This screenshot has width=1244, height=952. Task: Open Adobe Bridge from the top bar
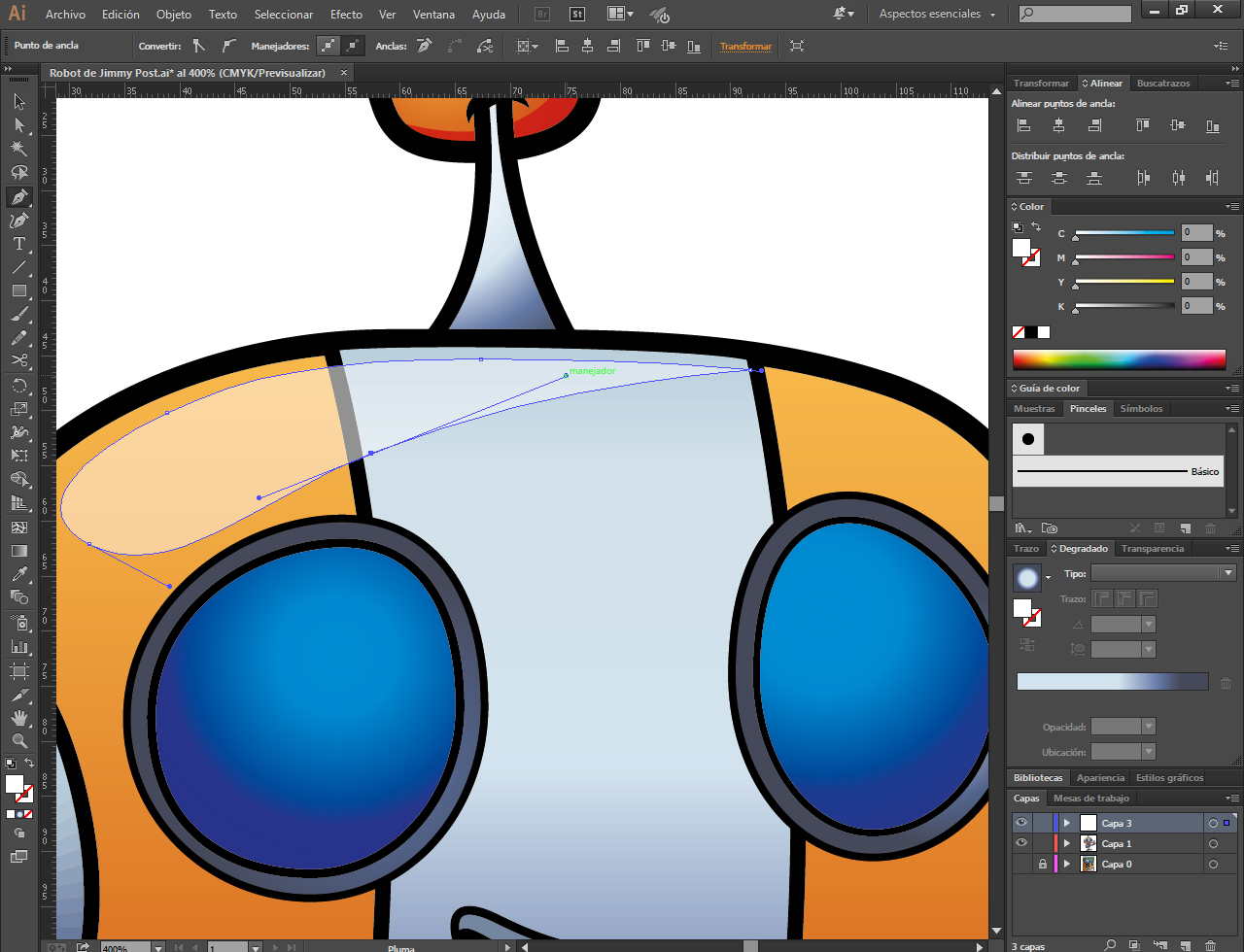543,15
